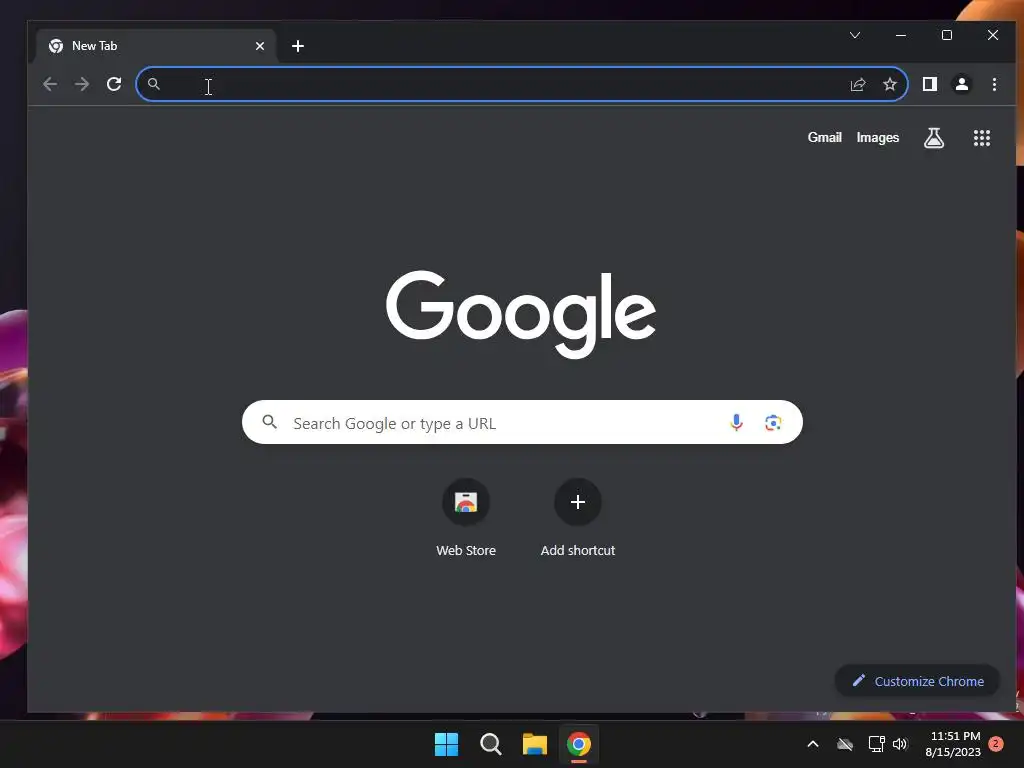Open the Images link
1024x768 pixels.
tap(878, 138)
